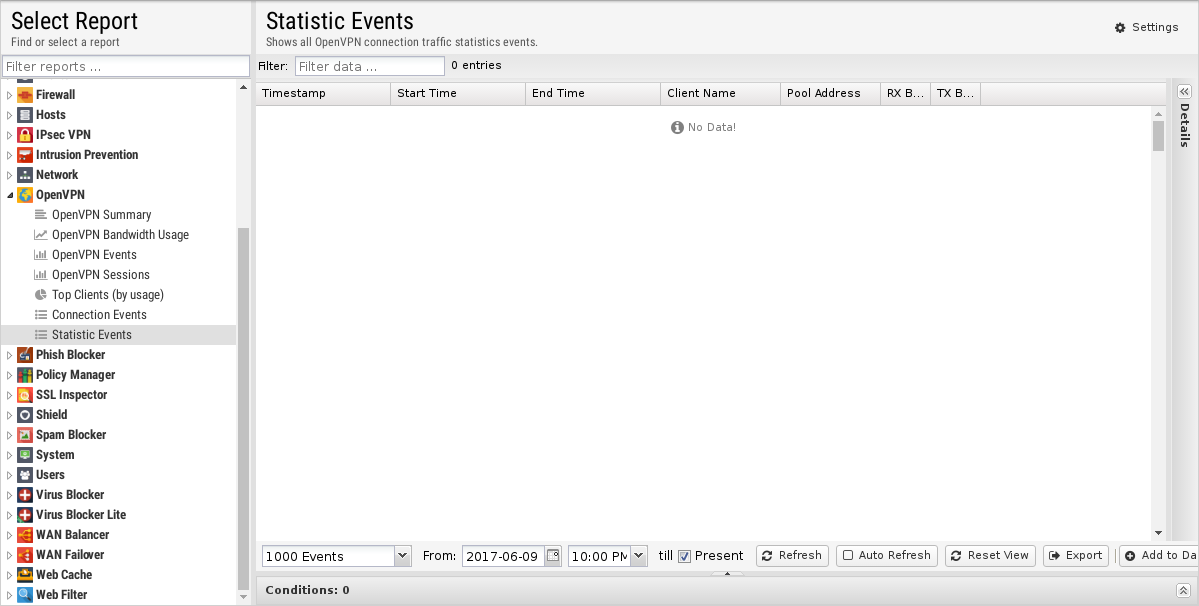Click the Network category icon
Viewport: 1199px width, 606px height.
(24, 174)
